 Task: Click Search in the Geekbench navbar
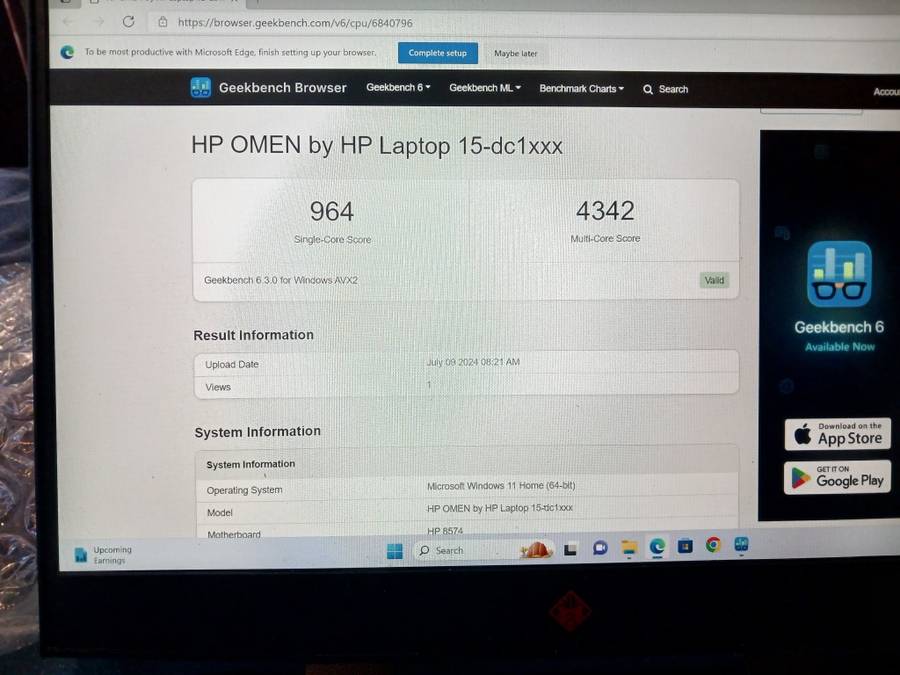pyautogui.click(x=666, y=89)
